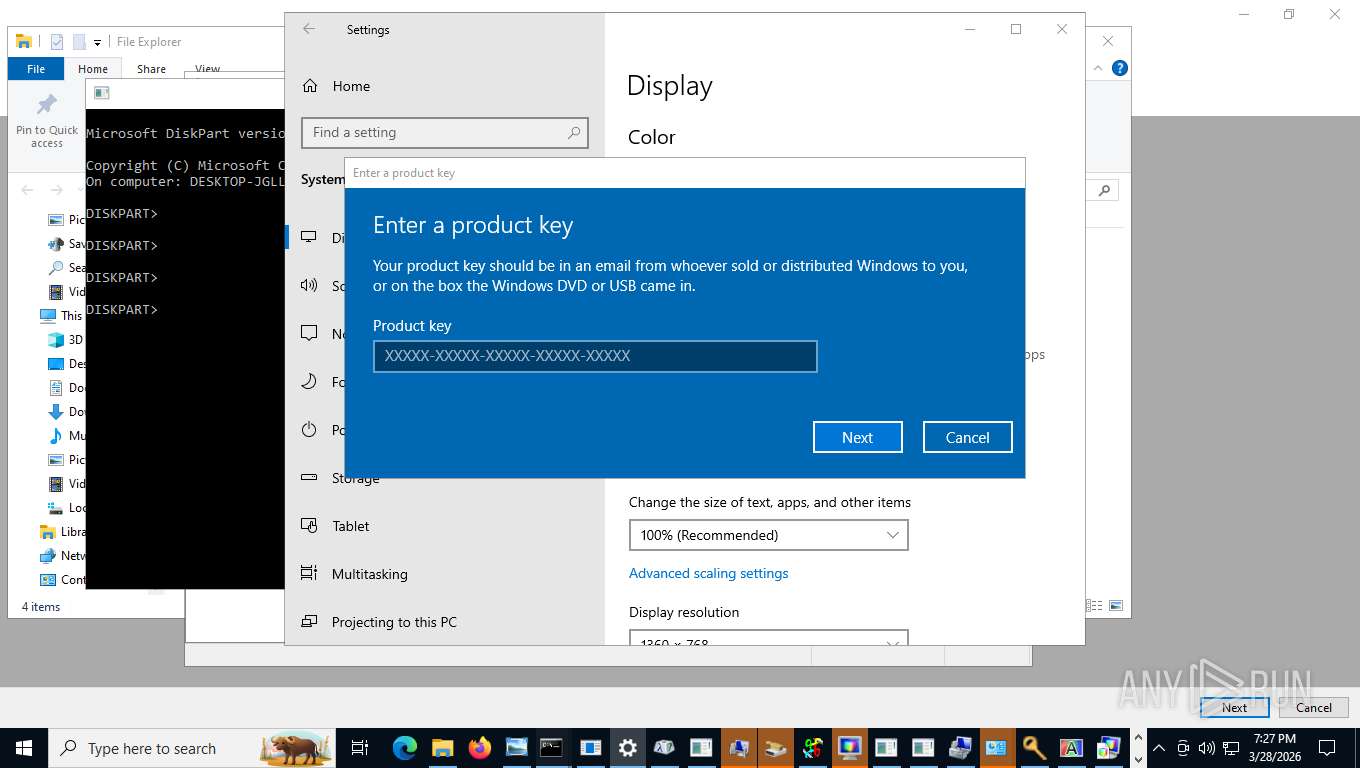This screenshot has width=1360, height=768.
Task: Click the File Explorer search magnifier icon
Action: [1104, 190]
